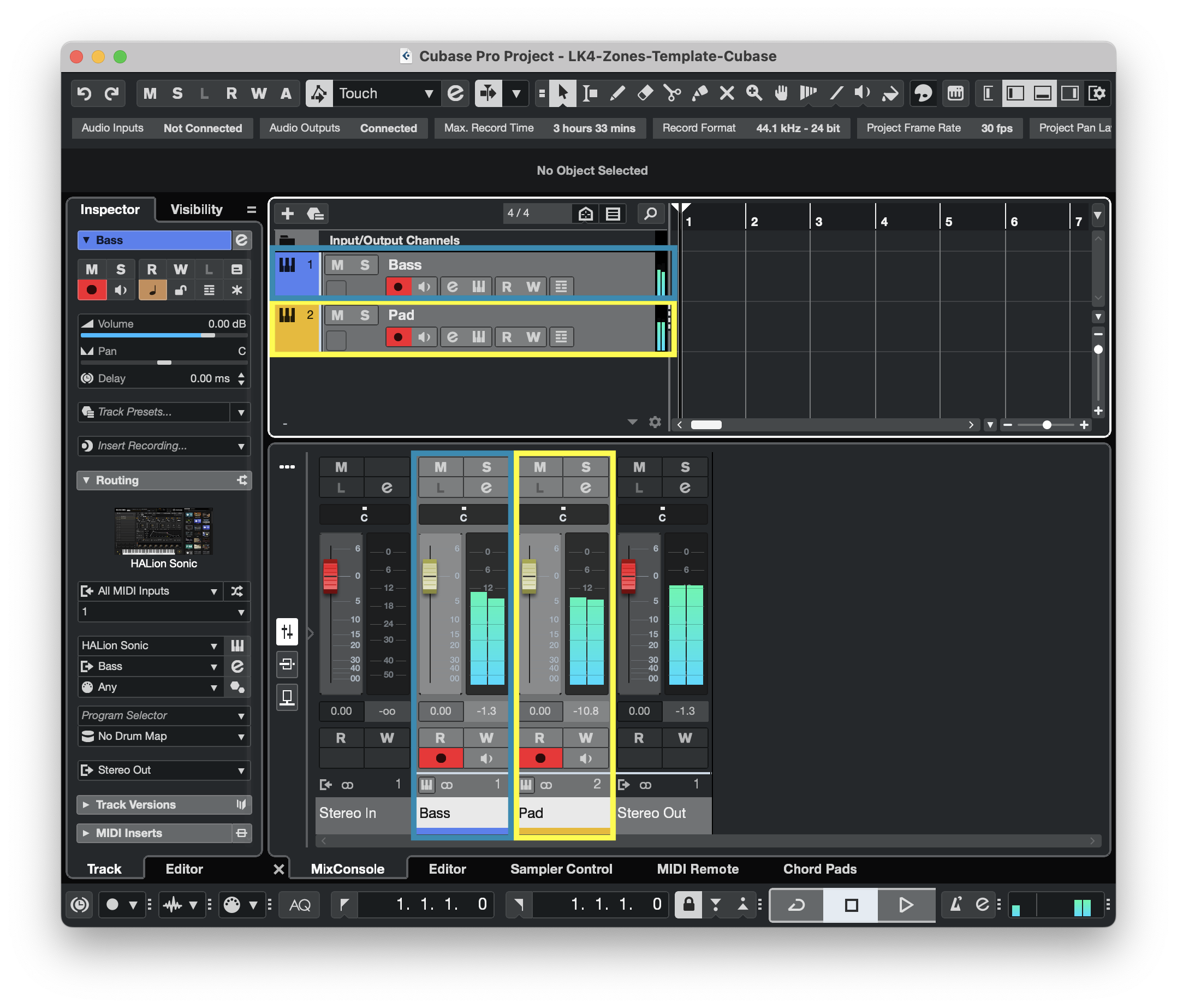Expand the MIDI Inserts section
The height and width of the screenshot is (1008, 1177).
[154, 834]
